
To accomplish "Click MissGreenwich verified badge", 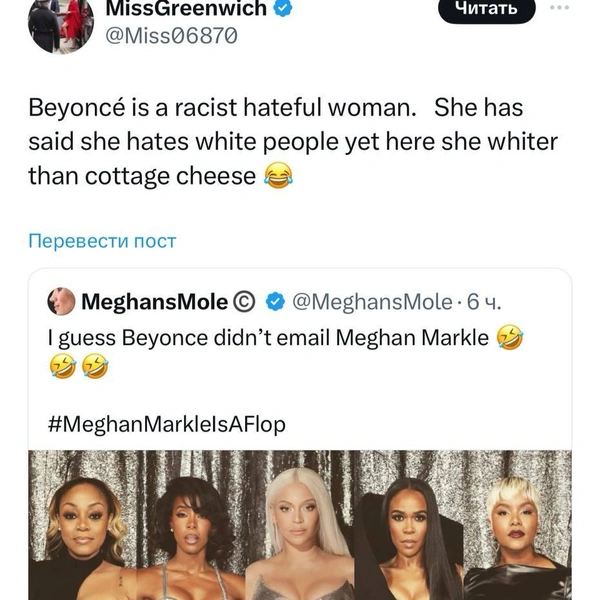I will [282, 8].
